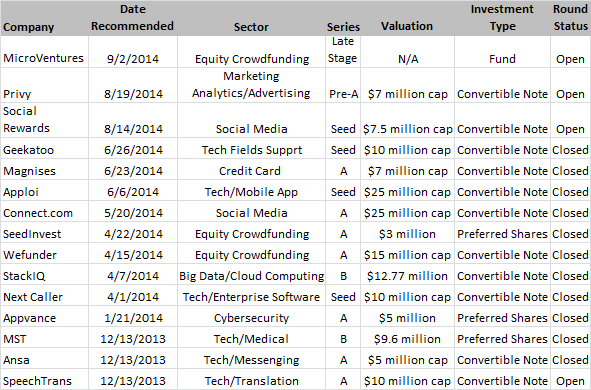Click the 6/26/2014 date cell for Geekatoo
This screenshot has width=591, height=390.
[133, 148]
